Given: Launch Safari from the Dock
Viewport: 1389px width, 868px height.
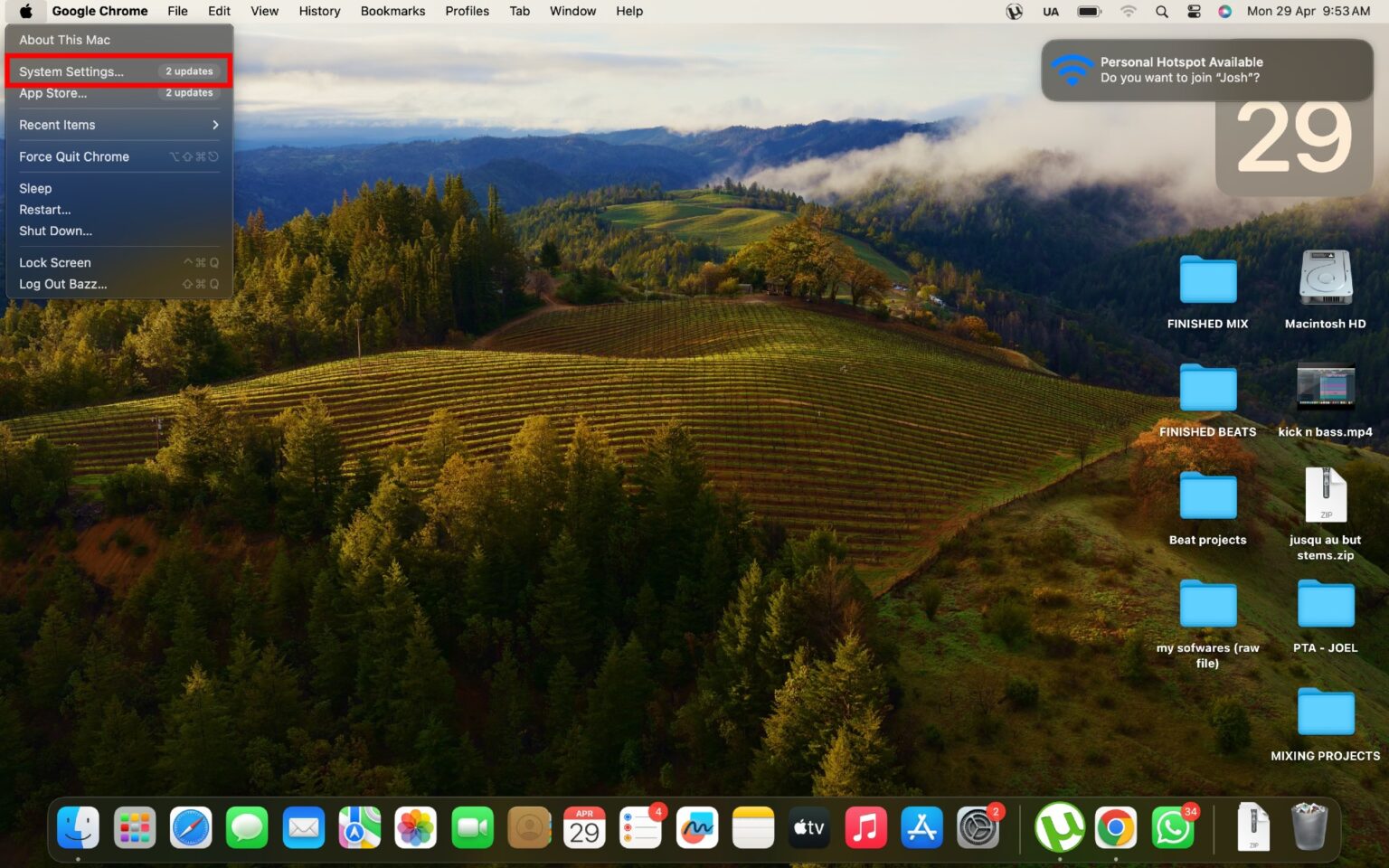Looking at the screenshot, I should click(x=191, y=827).
